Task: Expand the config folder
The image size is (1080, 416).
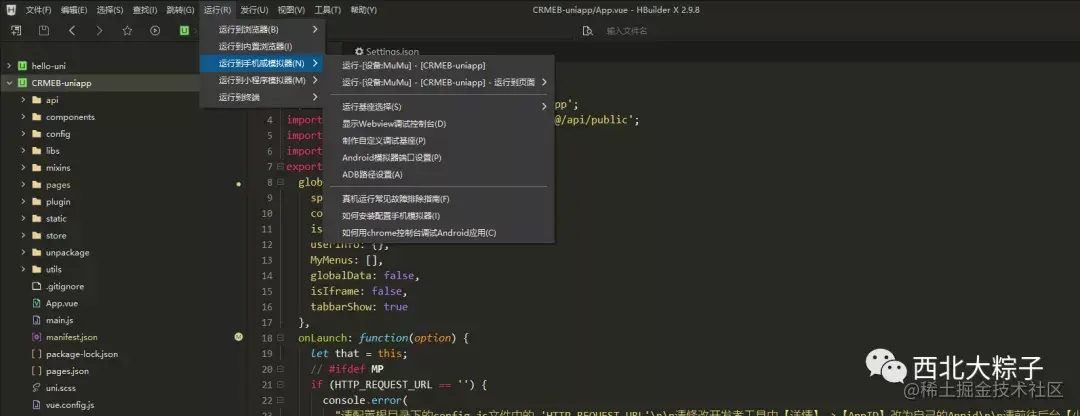Action: pos(23,134)
